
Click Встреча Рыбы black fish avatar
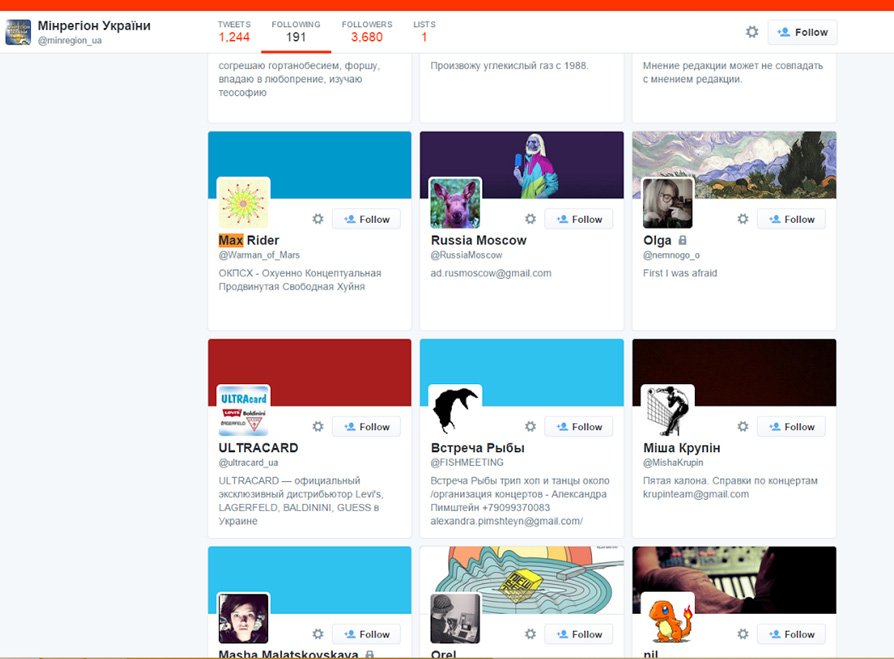pos(455,410)
